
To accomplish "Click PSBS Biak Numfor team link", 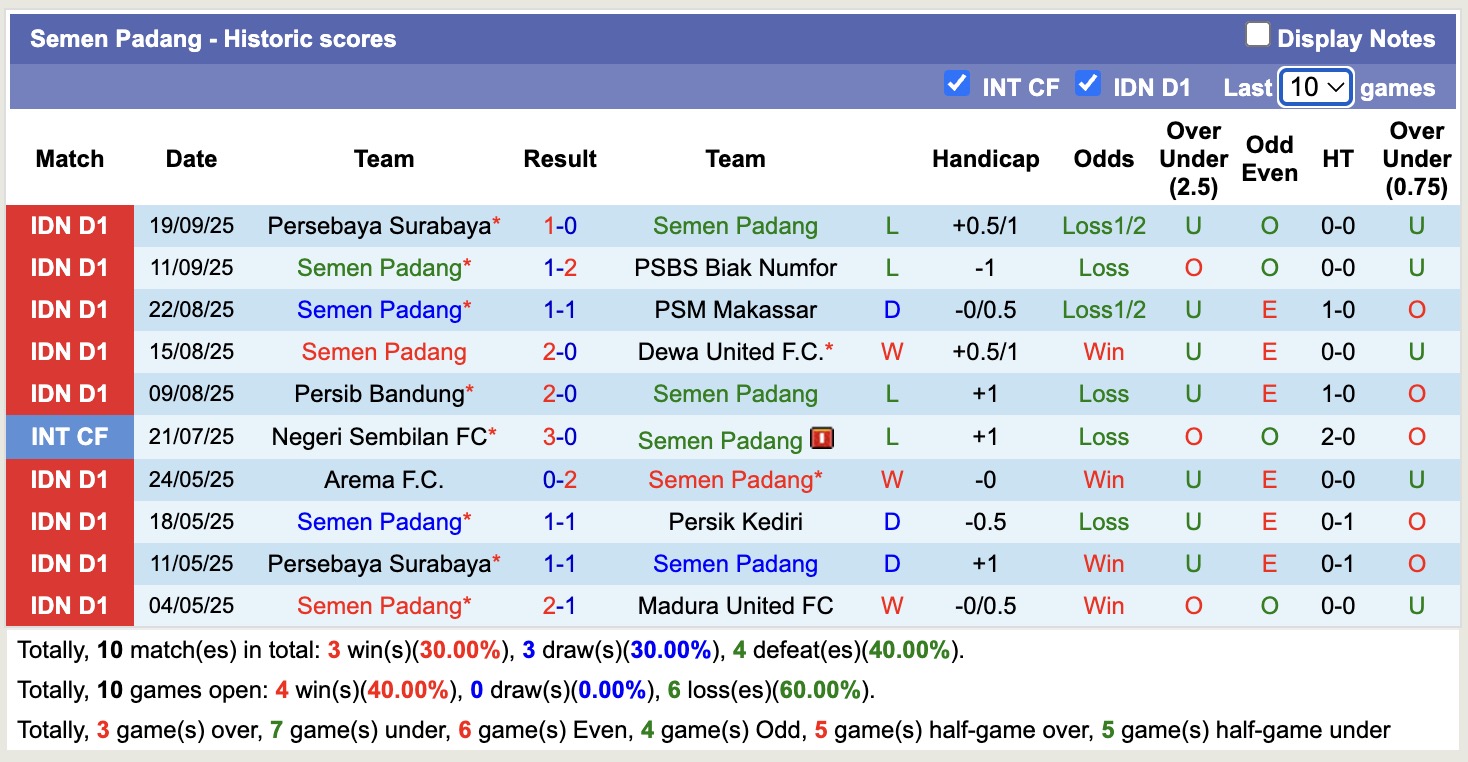I will coord(735,268).
